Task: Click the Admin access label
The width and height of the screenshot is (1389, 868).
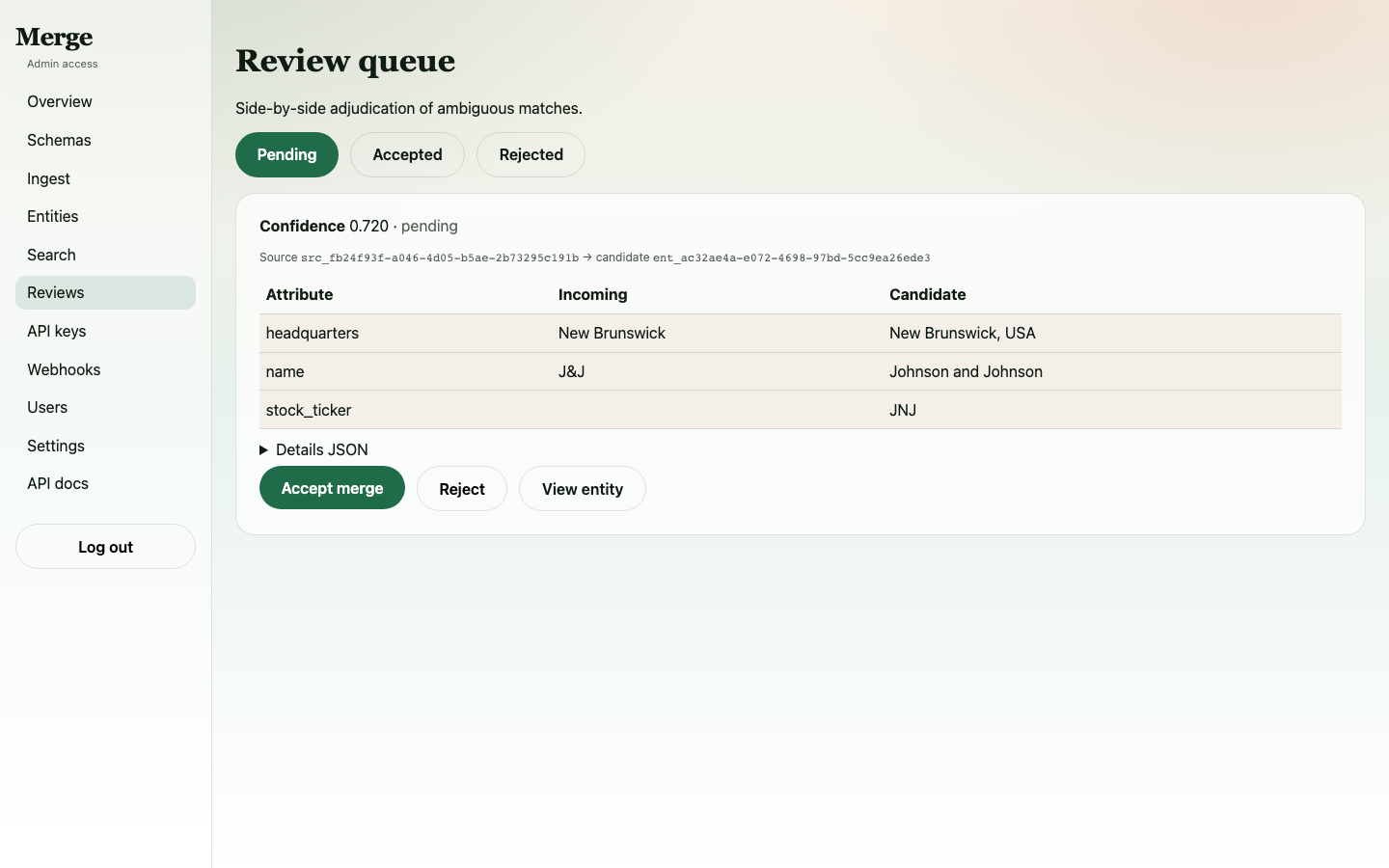Action: (63, 64)
